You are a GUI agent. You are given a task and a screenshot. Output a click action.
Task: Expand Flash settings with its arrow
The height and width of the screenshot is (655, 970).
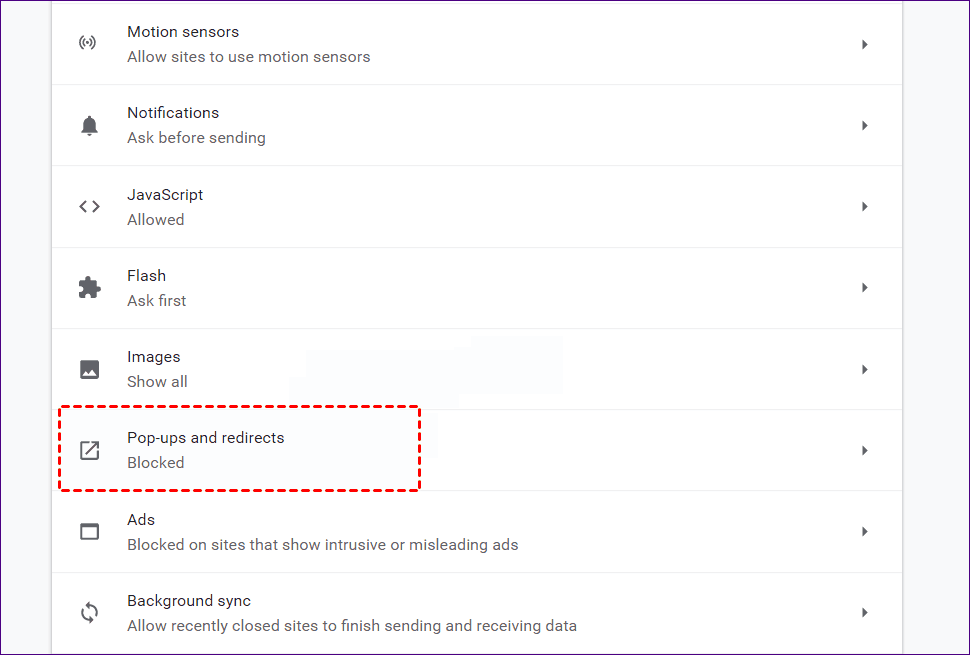coord(864,288)
